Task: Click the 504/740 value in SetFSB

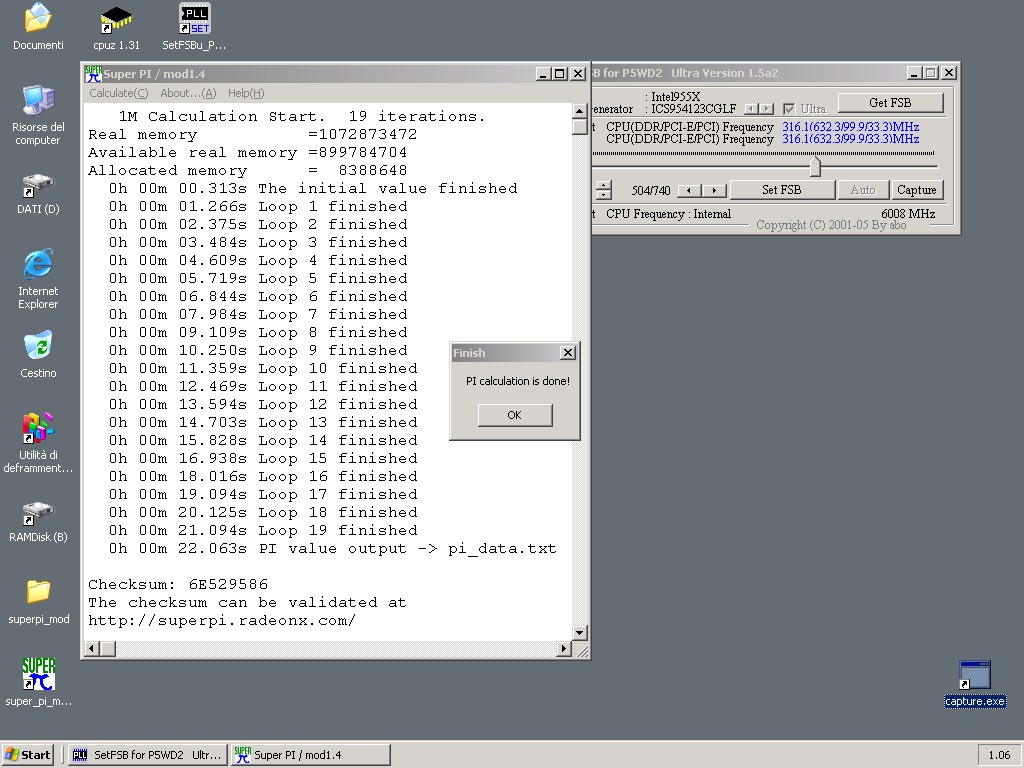Action: (x=651, y=191)
